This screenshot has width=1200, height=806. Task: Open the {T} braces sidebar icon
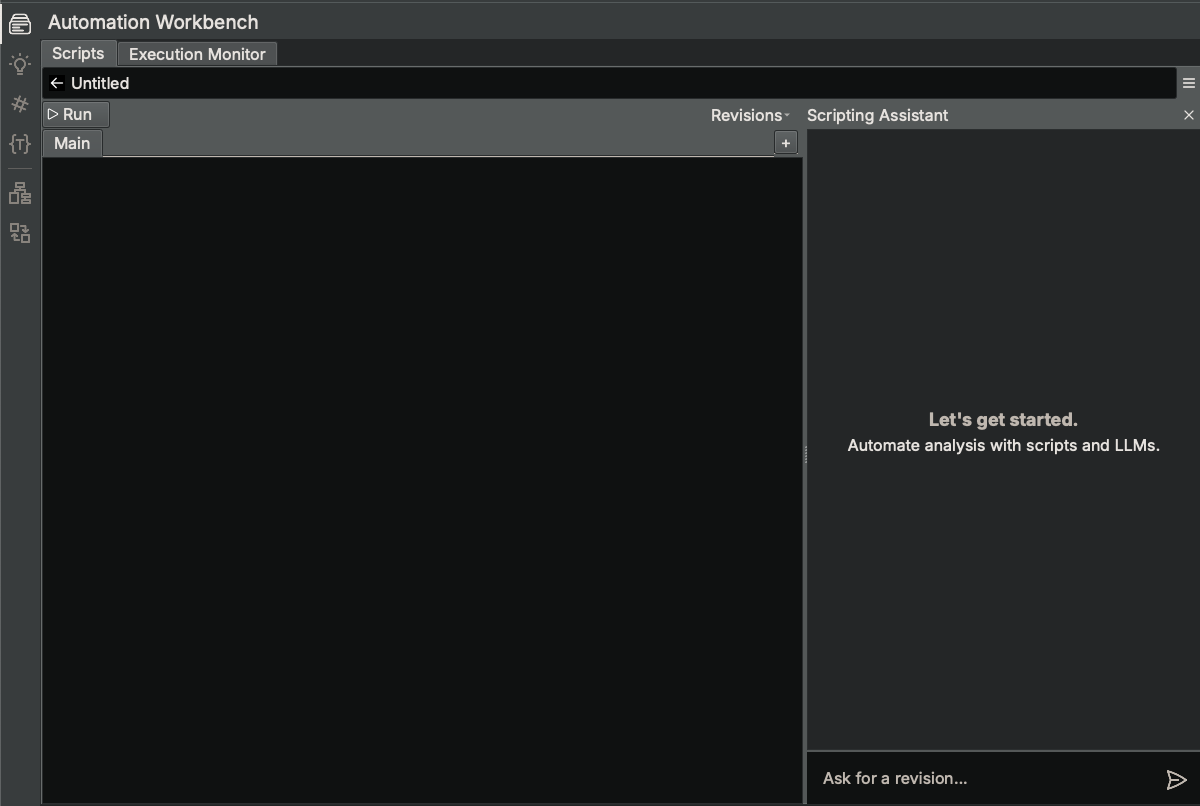pos(20,144)
